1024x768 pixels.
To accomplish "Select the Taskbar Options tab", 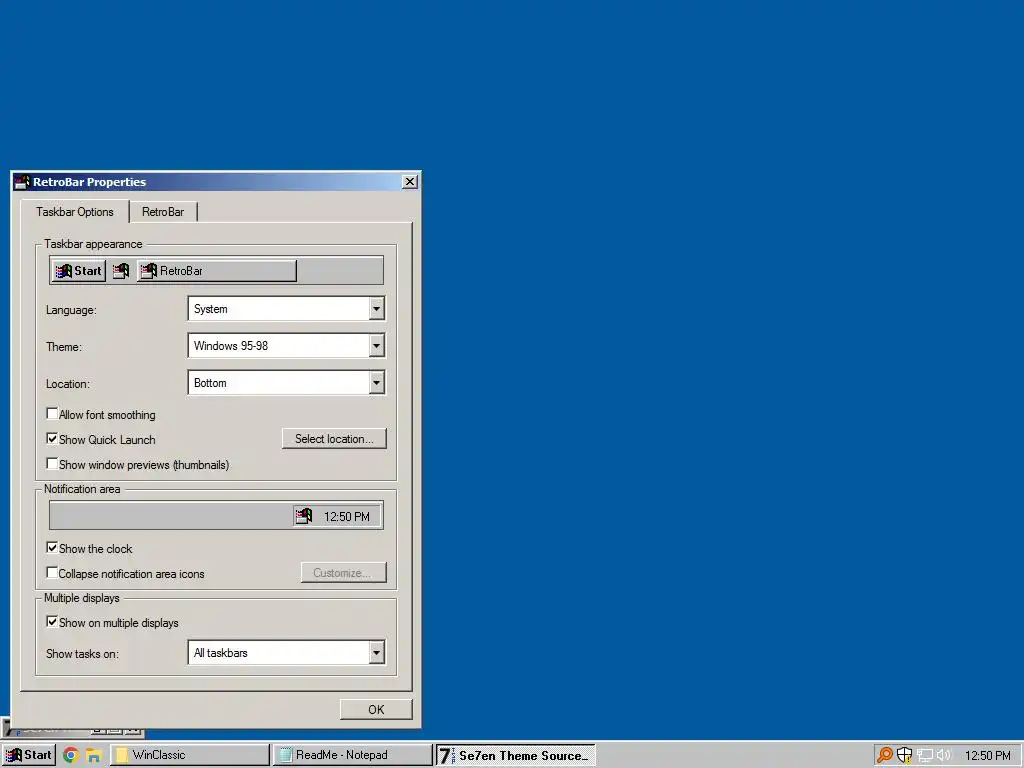I will (74, 212).
